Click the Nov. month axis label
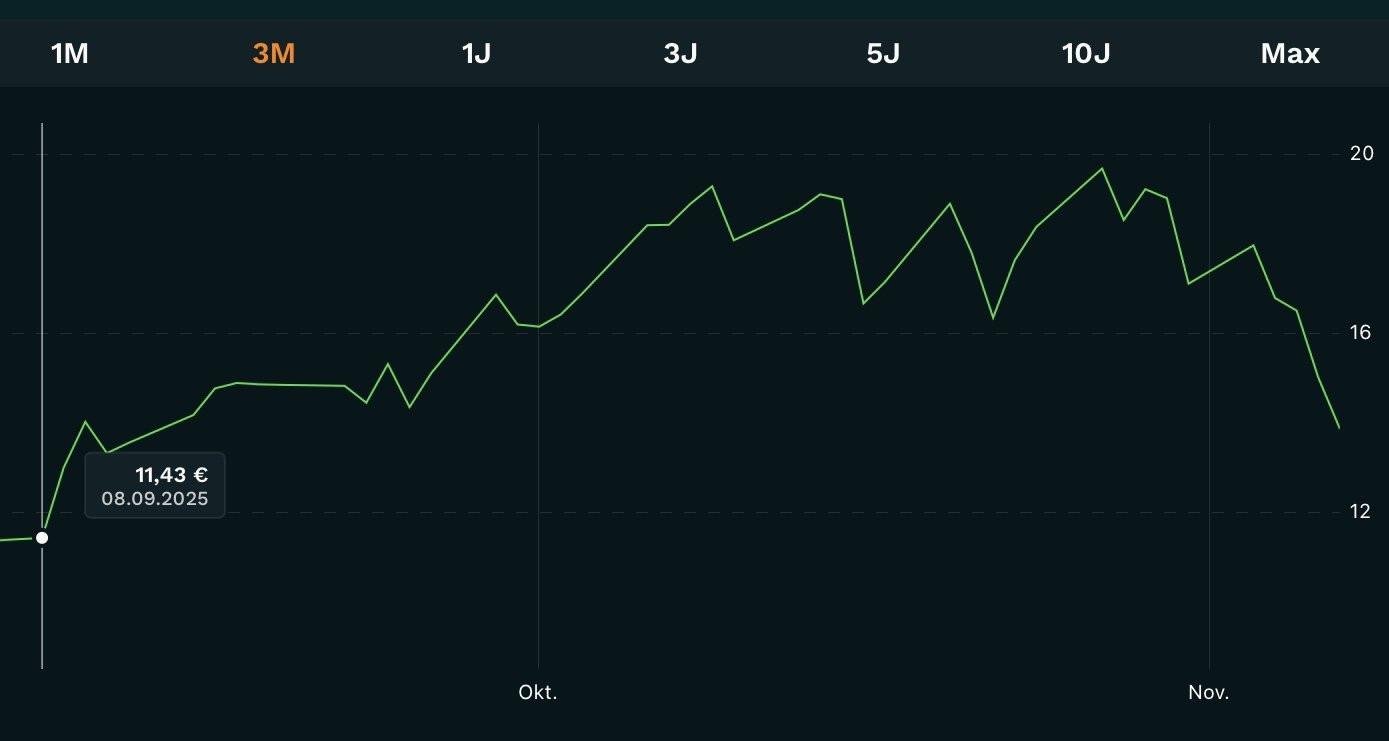Screen dimensions: 1389x741 [x=1209, y=692]
